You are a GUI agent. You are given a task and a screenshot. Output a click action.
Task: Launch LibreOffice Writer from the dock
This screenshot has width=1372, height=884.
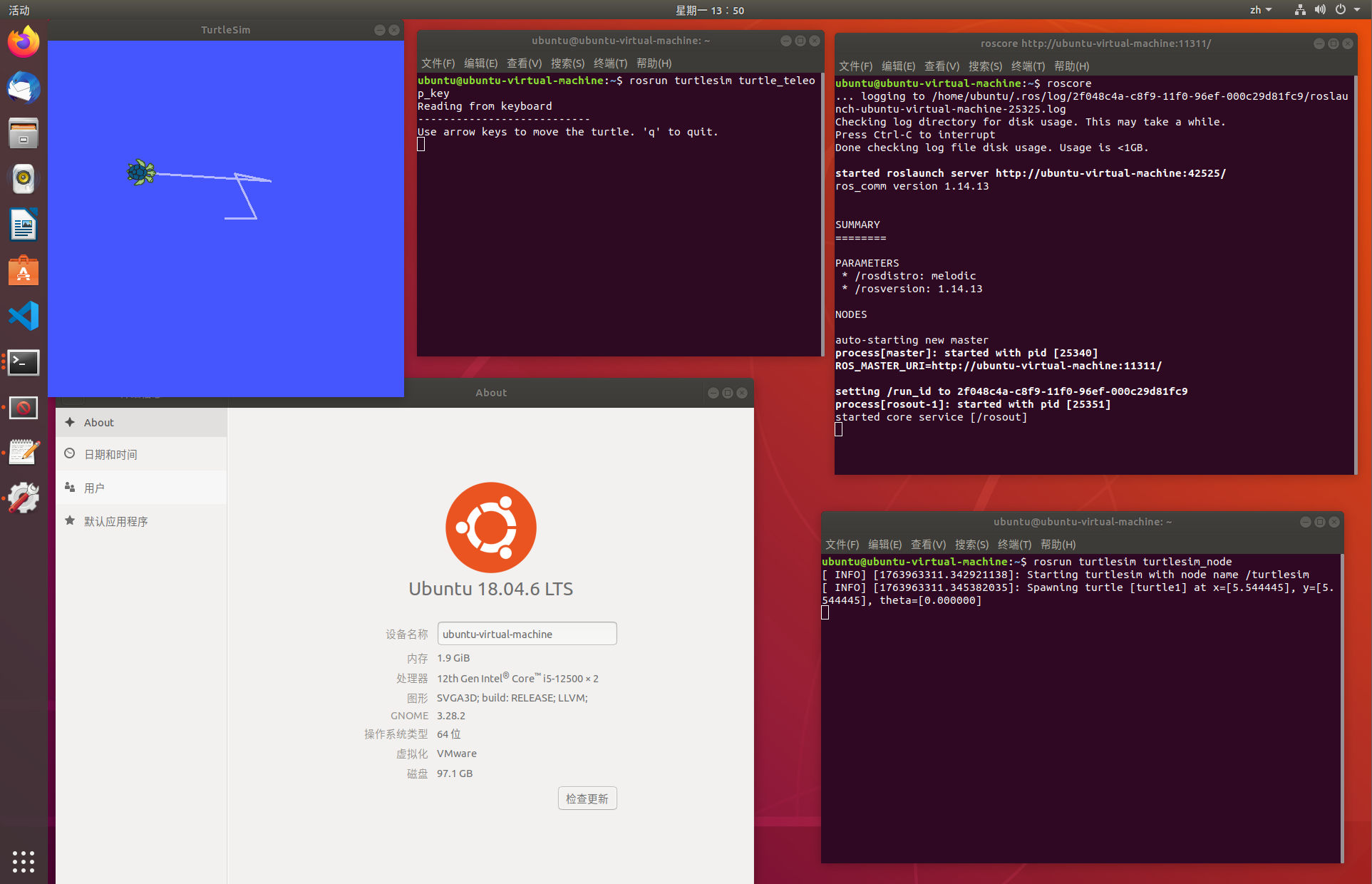click(x=24, y=225)
